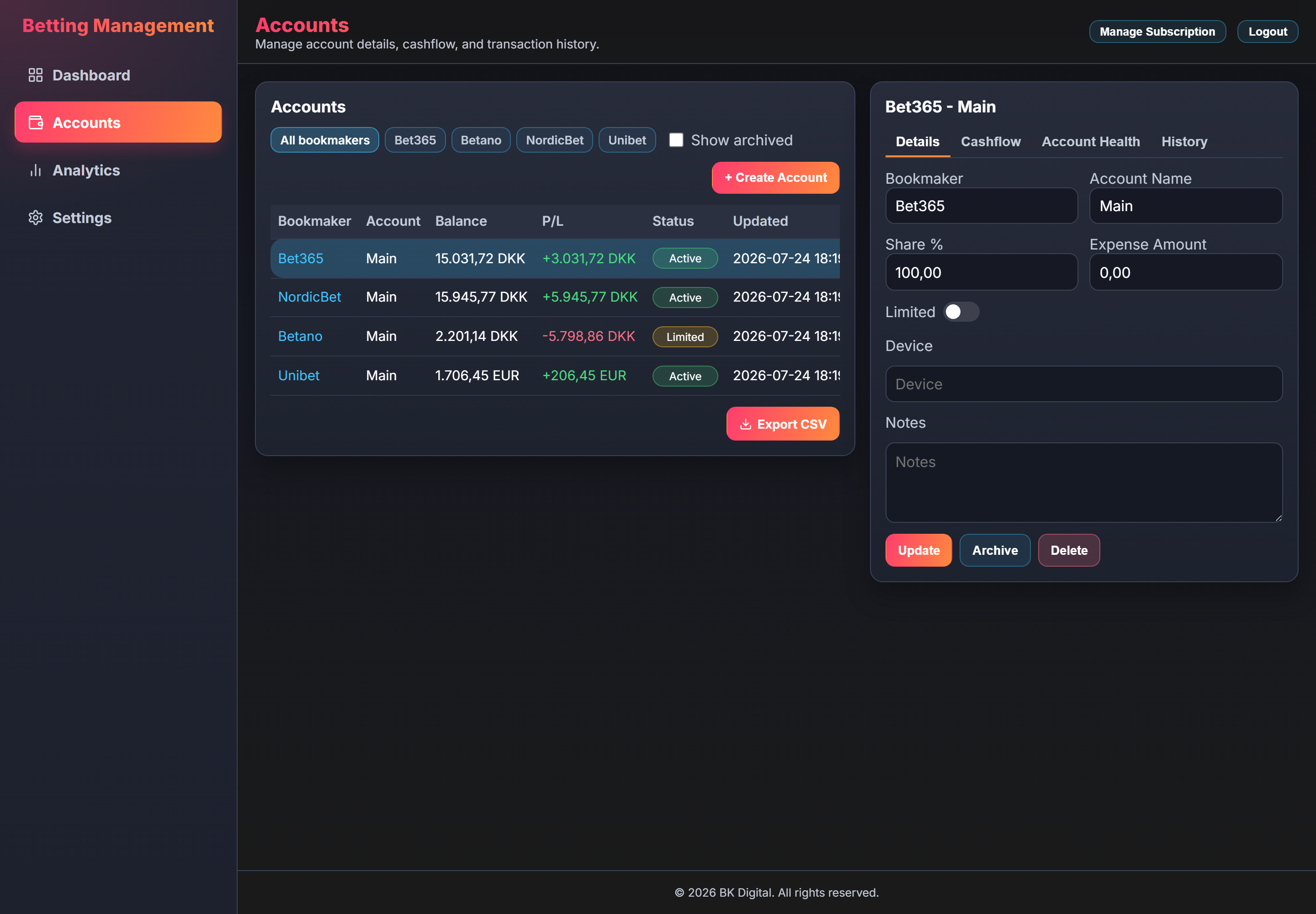Open the Account Health tab
This screenshot has width=1316, height=914.
[1090, 142]
